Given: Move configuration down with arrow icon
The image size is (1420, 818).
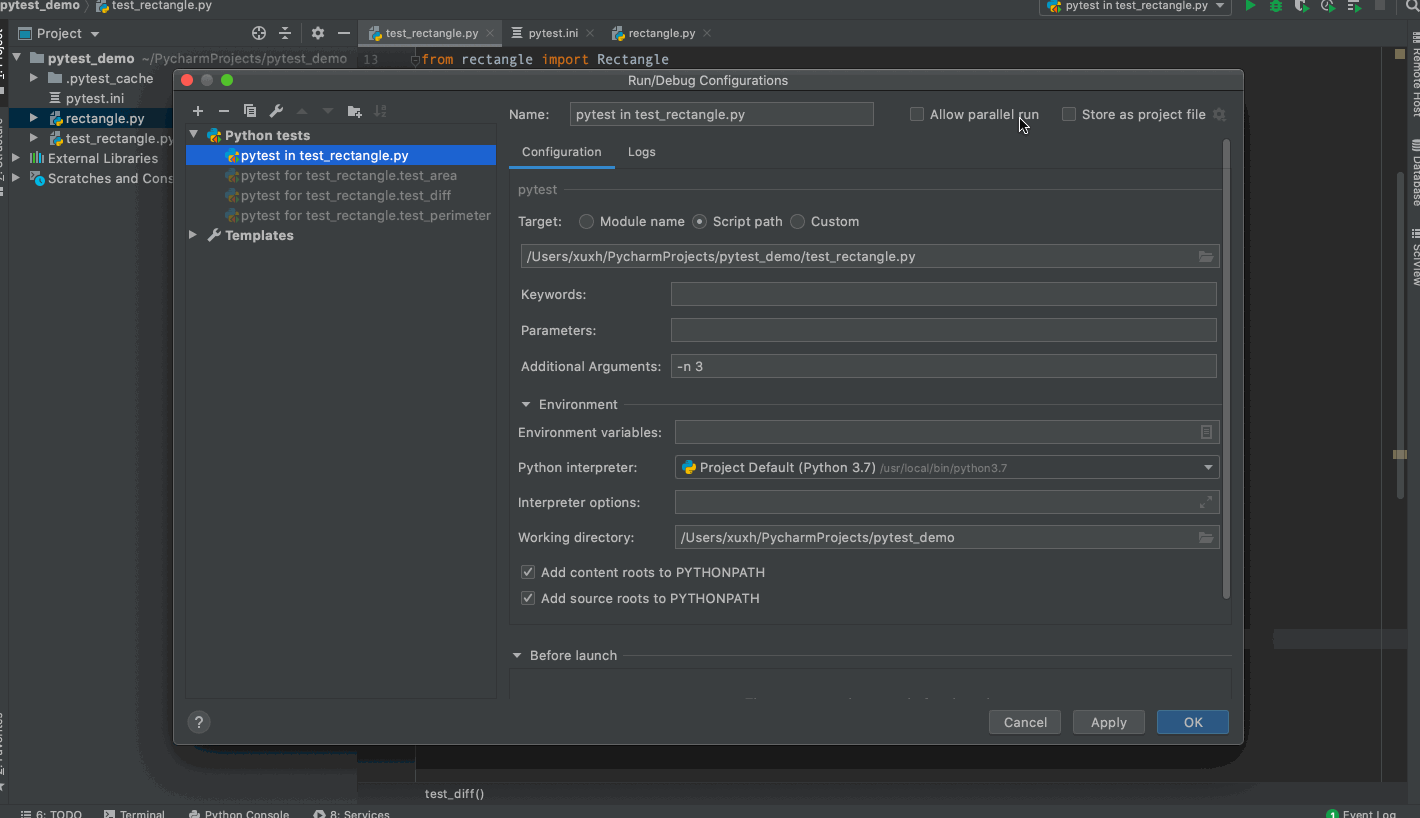Looking at the screenshot, I should point(328,111).
